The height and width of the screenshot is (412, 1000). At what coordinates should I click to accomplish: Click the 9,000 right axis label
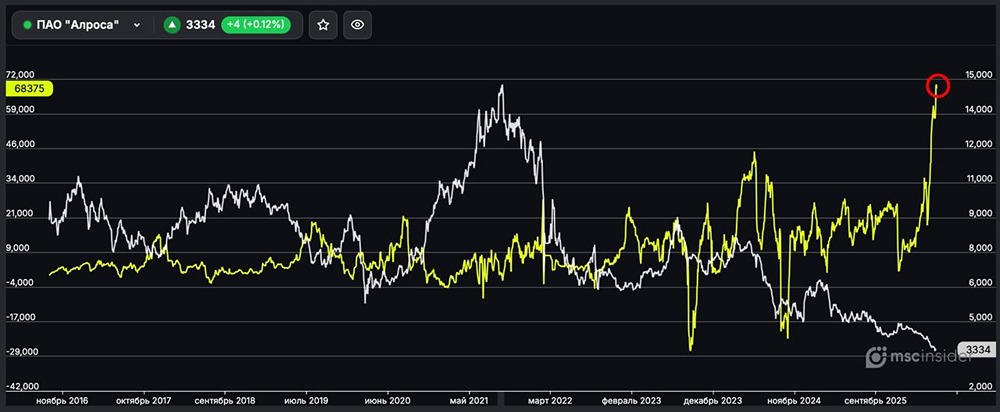pos(980,214)
